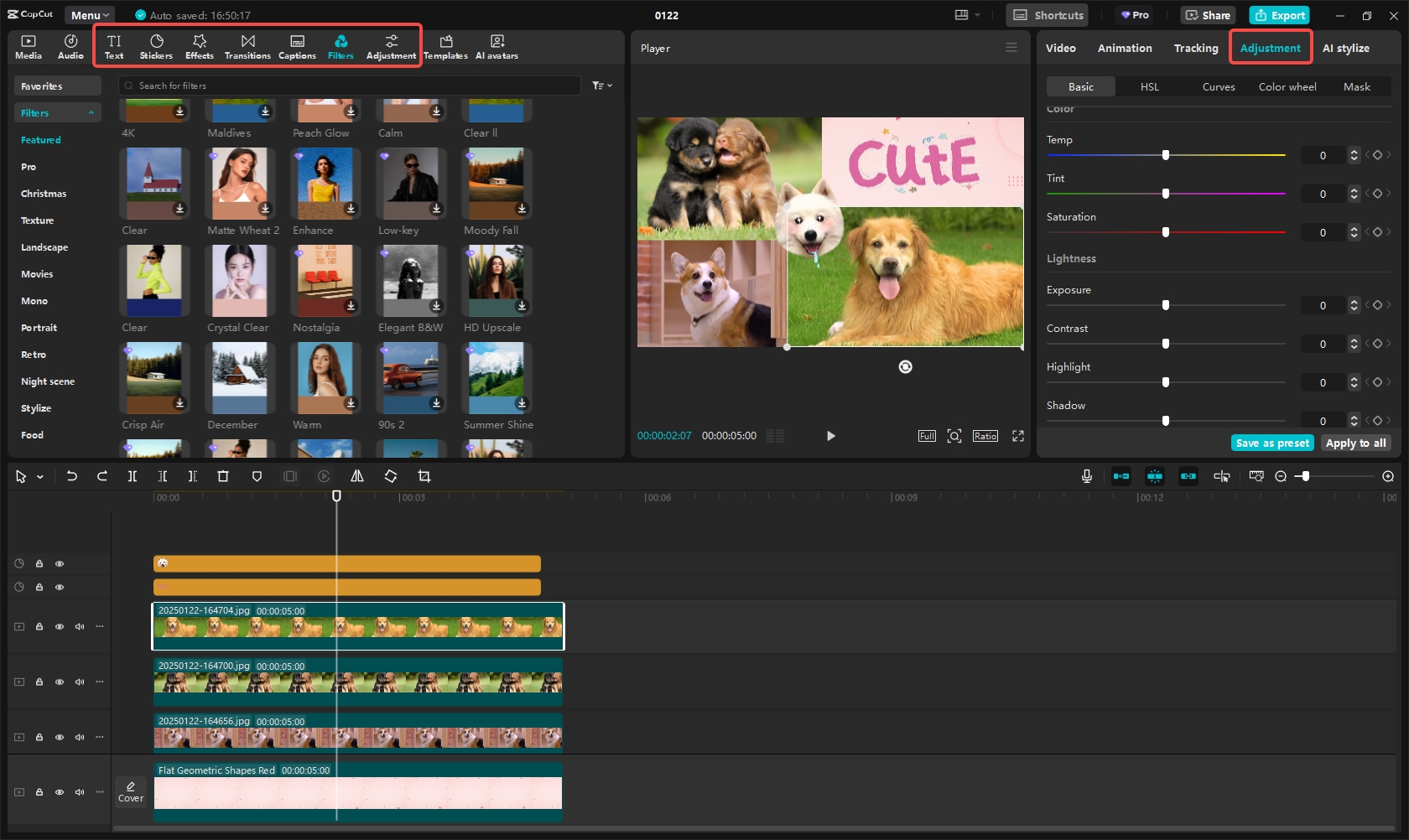Hide the 20250122-164700.jpg track using eye icon
The width and height of the screenshot is (1409, 840).
(x=60, y=682)
